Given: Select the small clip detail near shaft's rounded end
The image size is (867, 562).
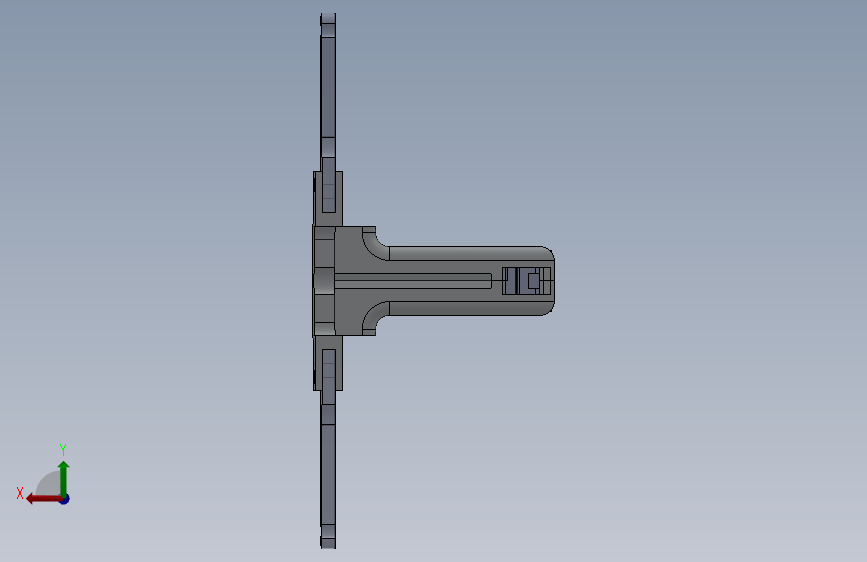Looking at the screenshot, I should coord(527,281).
